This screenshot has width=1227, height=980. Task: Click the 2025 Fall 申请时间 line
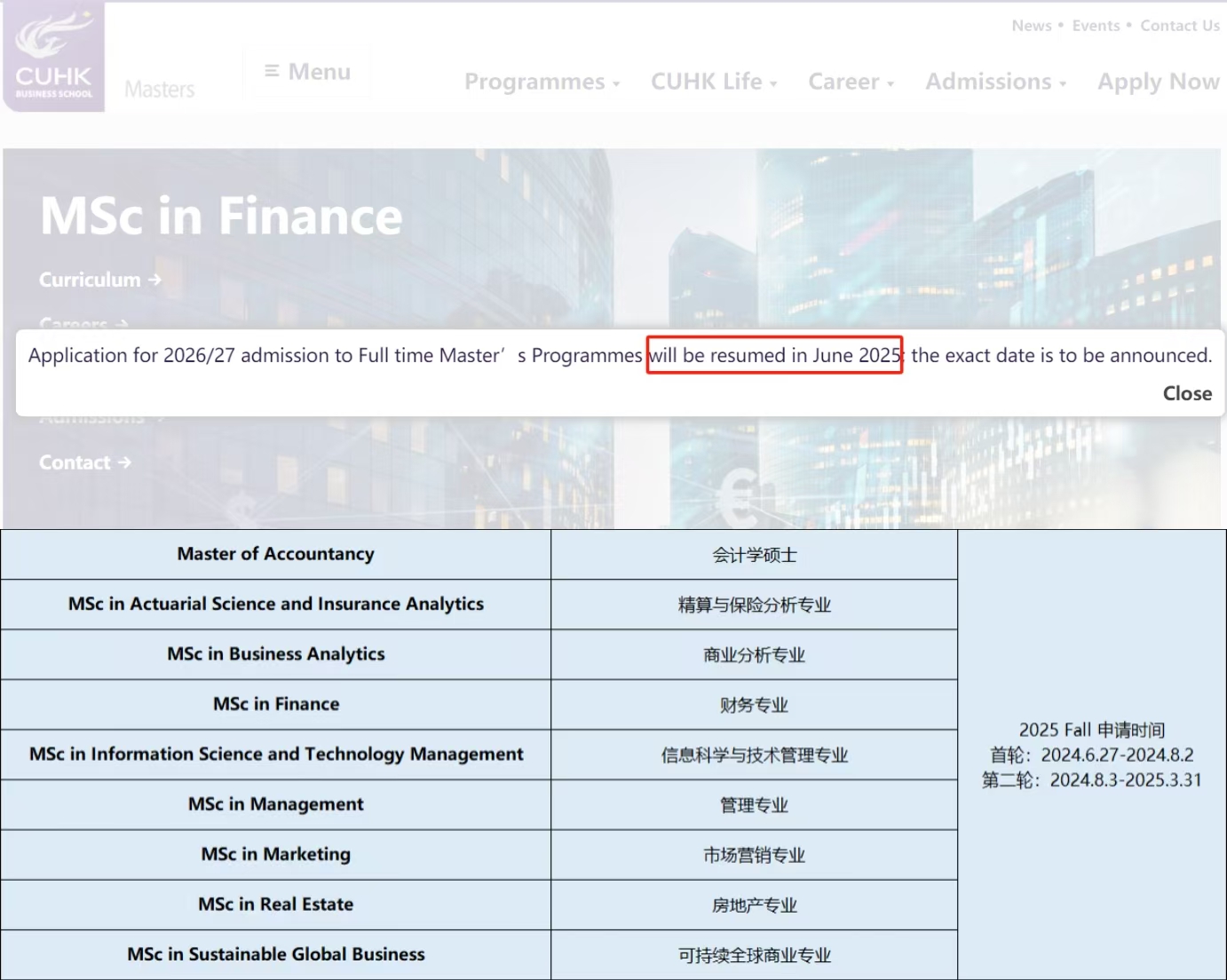click(x=1091, y=730)
